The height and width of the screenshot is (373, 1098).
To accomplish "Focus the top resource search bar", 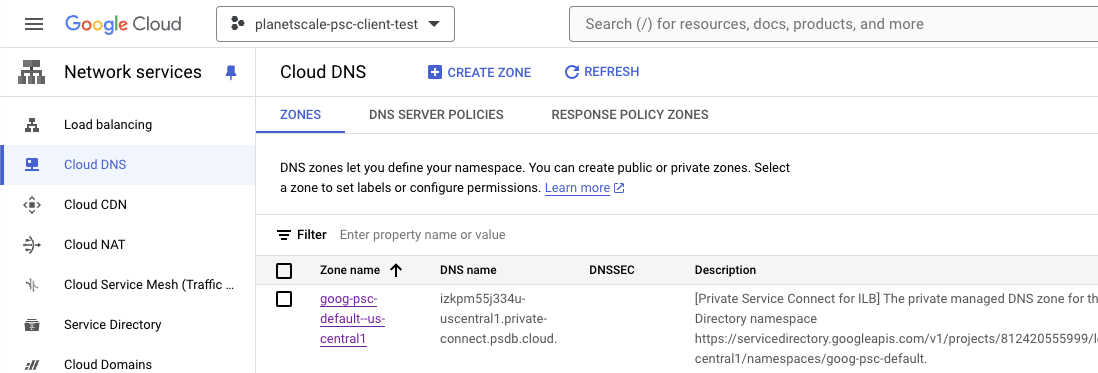I will tap(833, 24).
